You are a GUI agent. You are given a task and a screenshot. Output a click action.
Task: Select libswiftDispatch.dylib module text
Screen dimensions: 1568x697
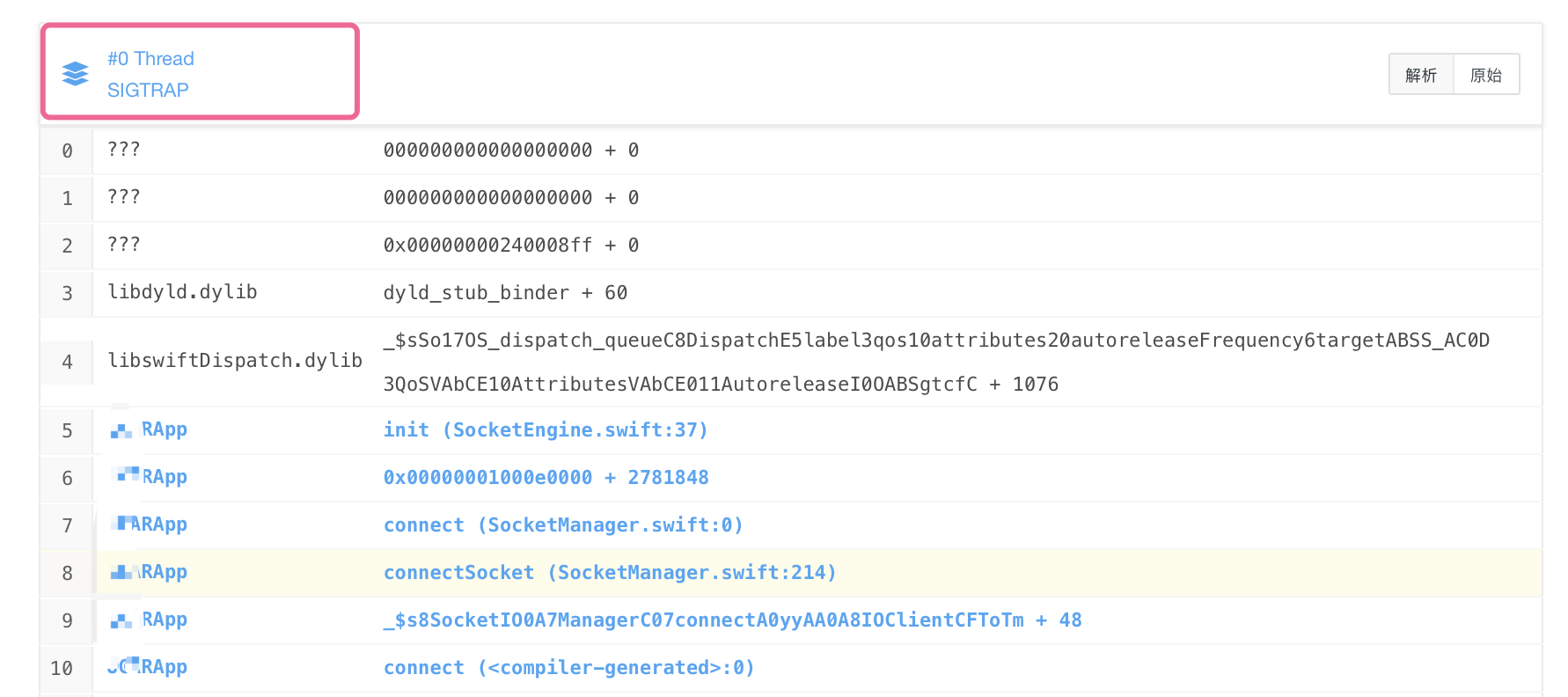(235, 361)
